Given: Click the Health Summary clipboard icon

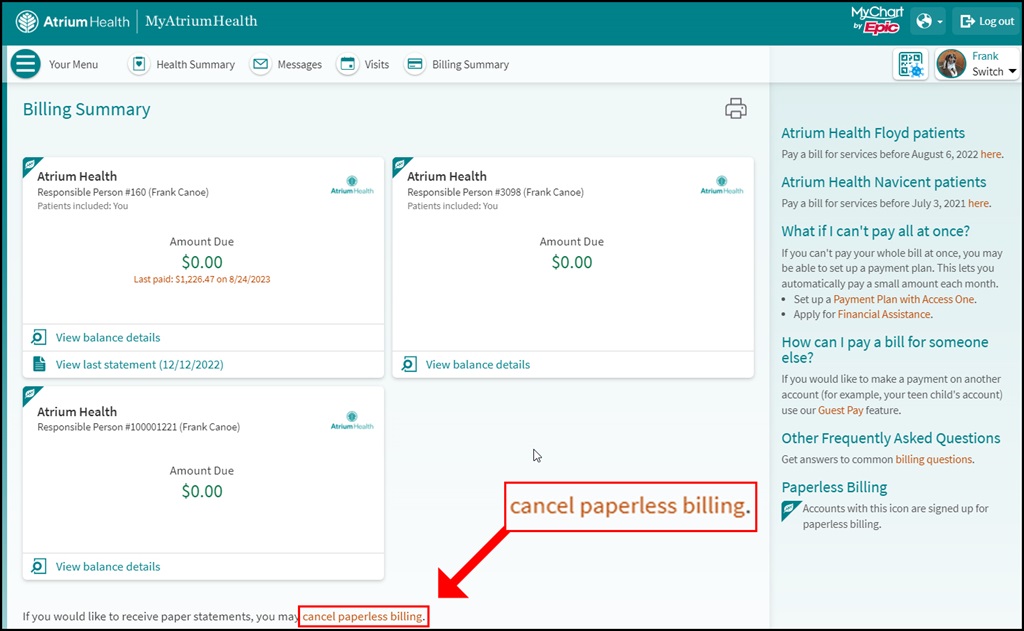Looking at the screenshot, I should (x=138, y=64).
